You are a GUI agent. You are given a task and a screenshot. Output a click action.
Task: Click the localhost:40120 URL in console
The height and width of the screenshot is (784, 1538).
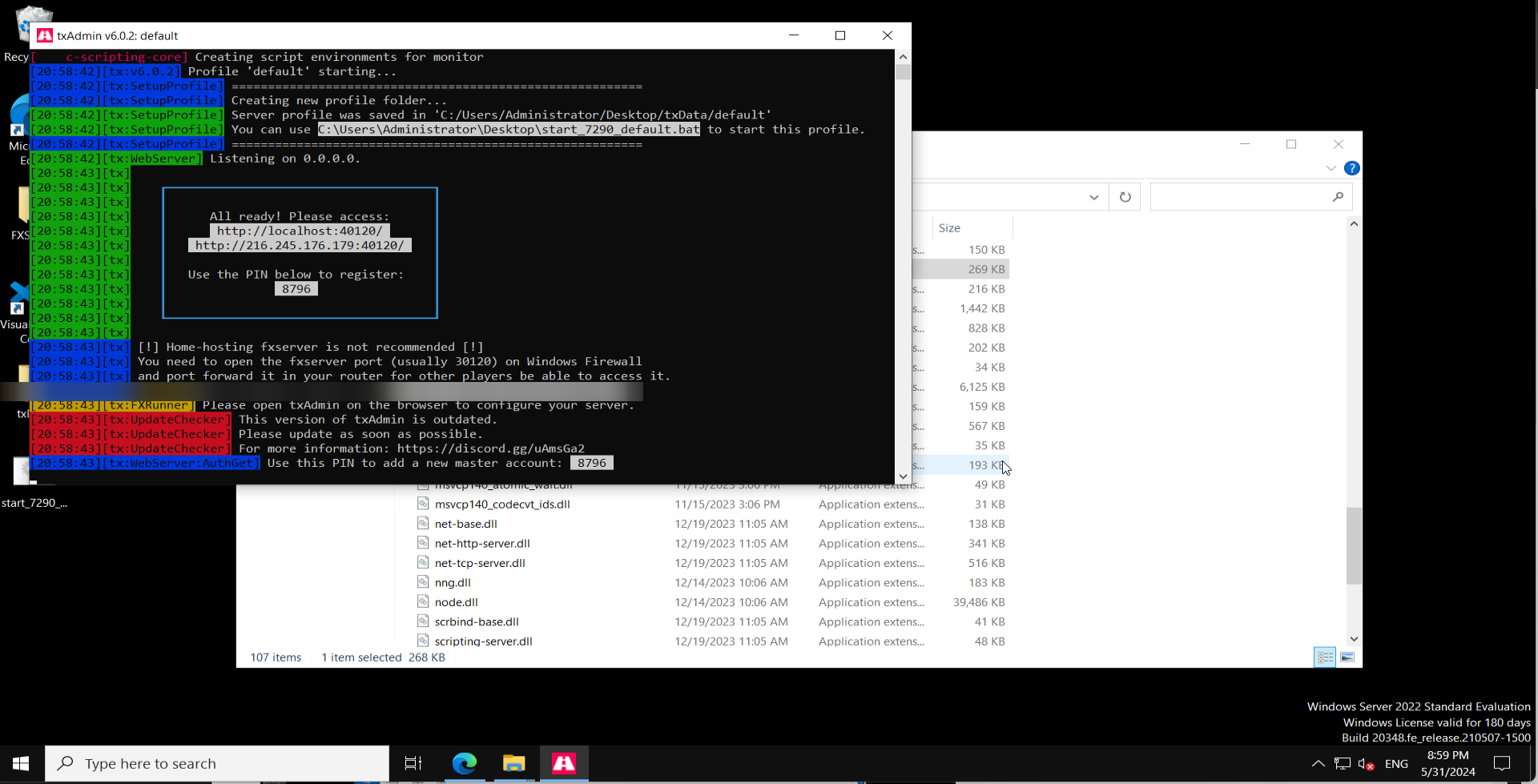(300, 231)
